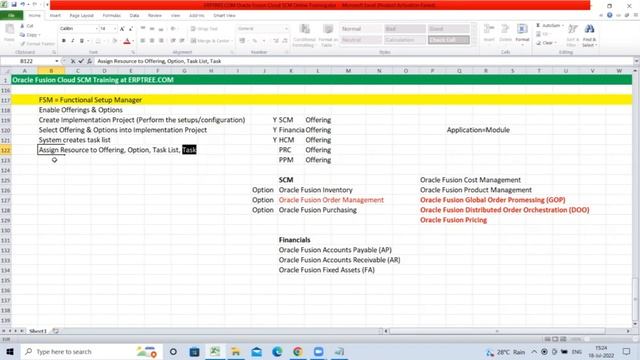Image resolution: width=640 pixels, height=360 pixels.
Task: Click the Windows Start button
Action: 10,351
